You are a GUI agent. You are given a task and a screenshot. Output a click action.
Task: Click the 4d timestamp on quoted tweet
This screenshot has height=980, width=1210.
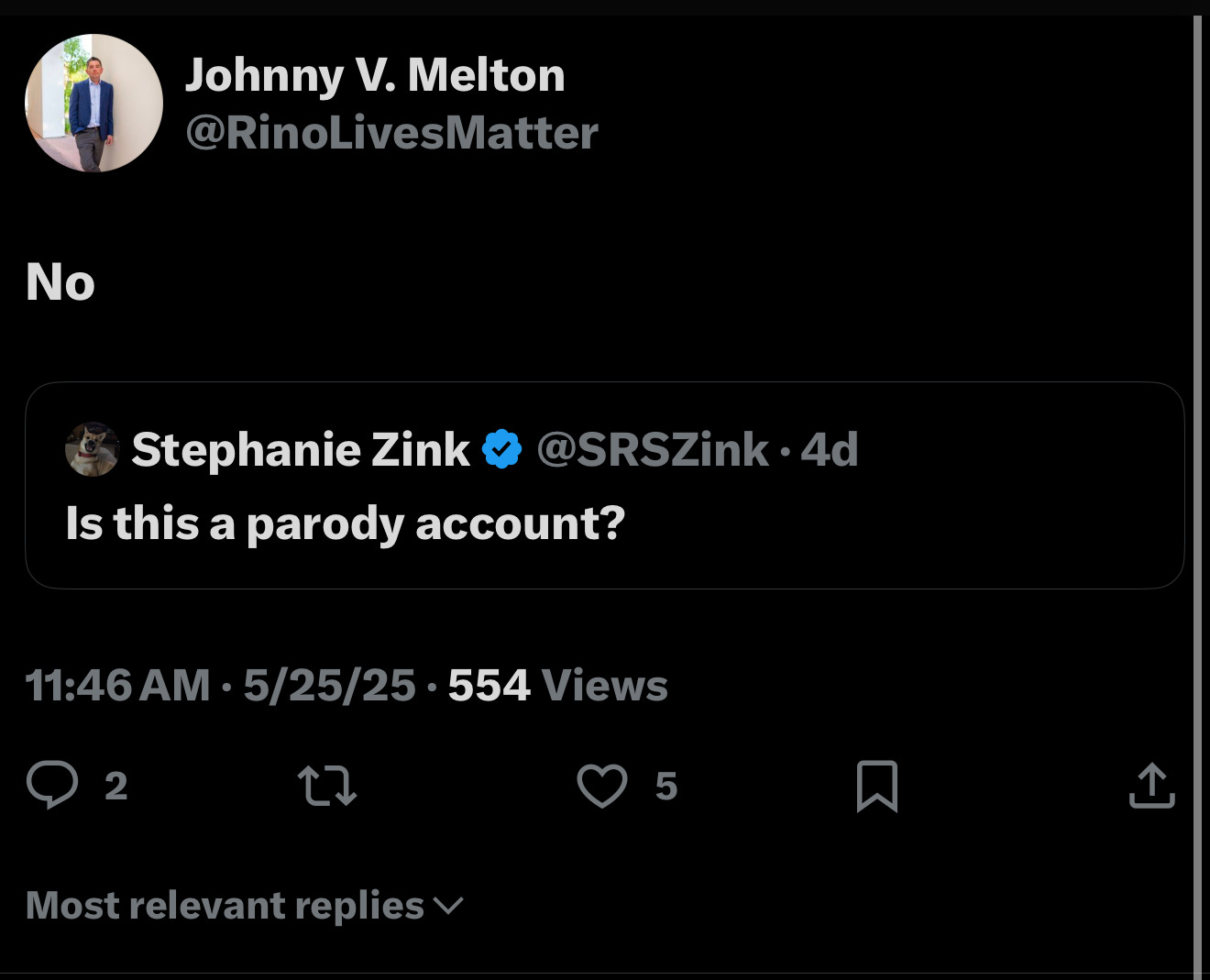coord(830,449)
